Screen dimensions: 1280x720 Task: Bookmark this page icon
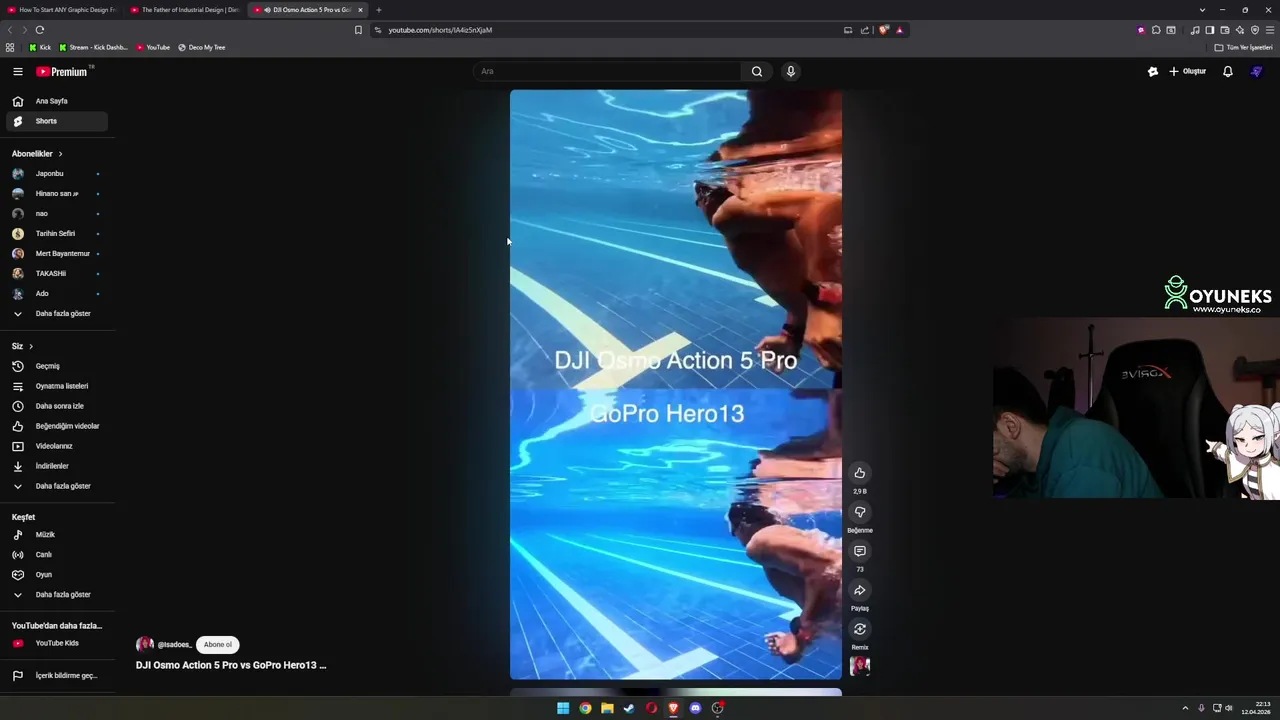click(358, 30)
